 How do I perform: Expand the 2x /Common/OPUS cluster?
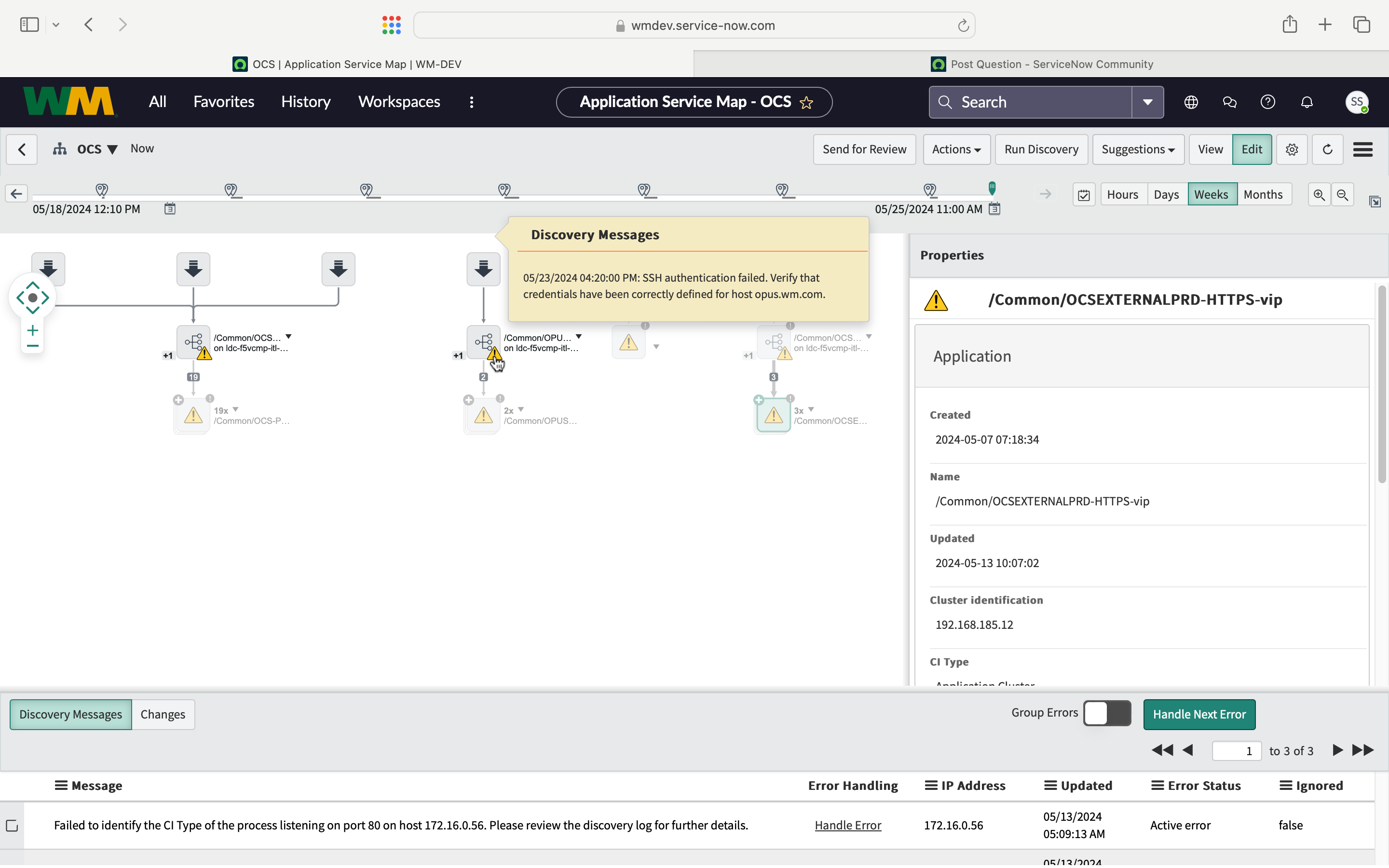(x=468, y=400)
